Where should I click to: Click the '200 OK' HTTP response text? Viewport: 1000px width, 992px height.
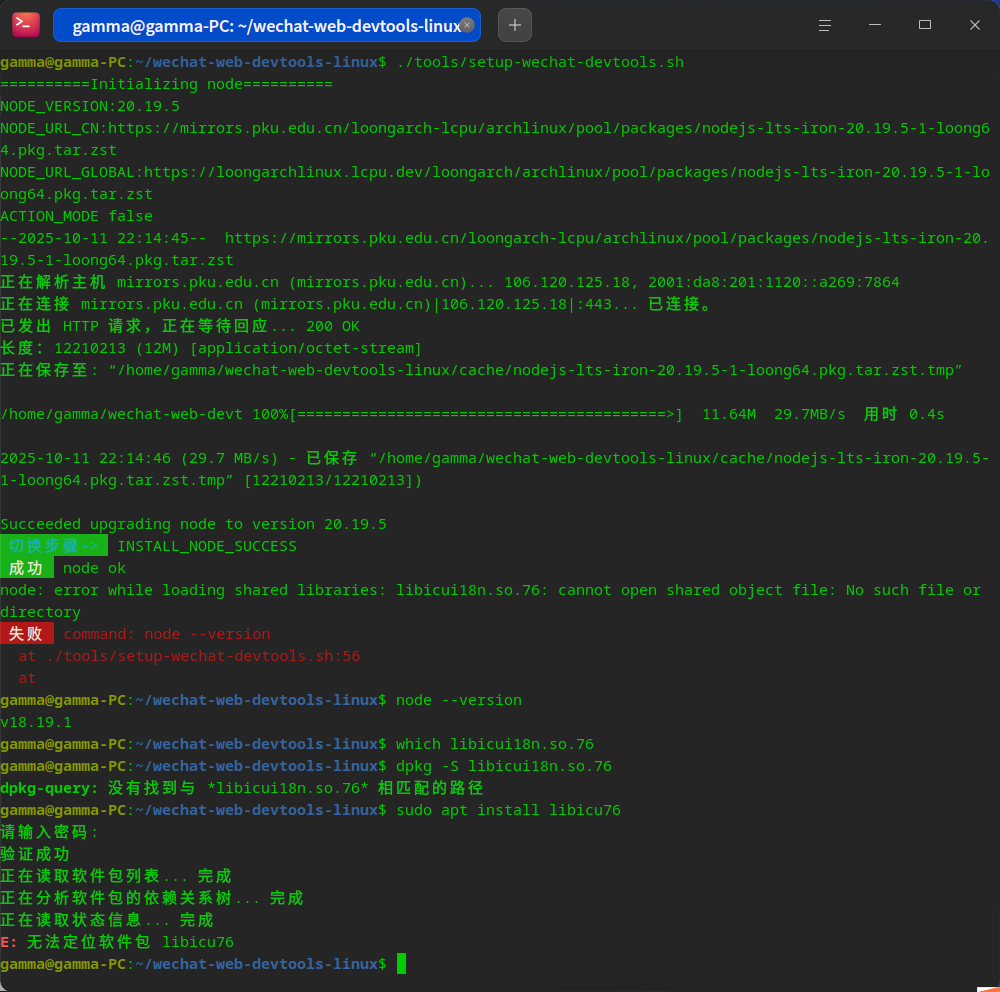(x=333, y=326)
